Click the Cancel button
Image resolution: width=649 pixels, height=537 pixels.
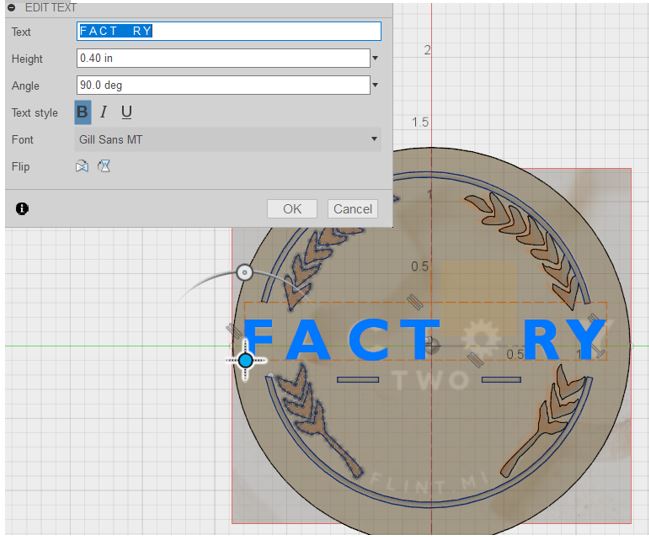353,209
